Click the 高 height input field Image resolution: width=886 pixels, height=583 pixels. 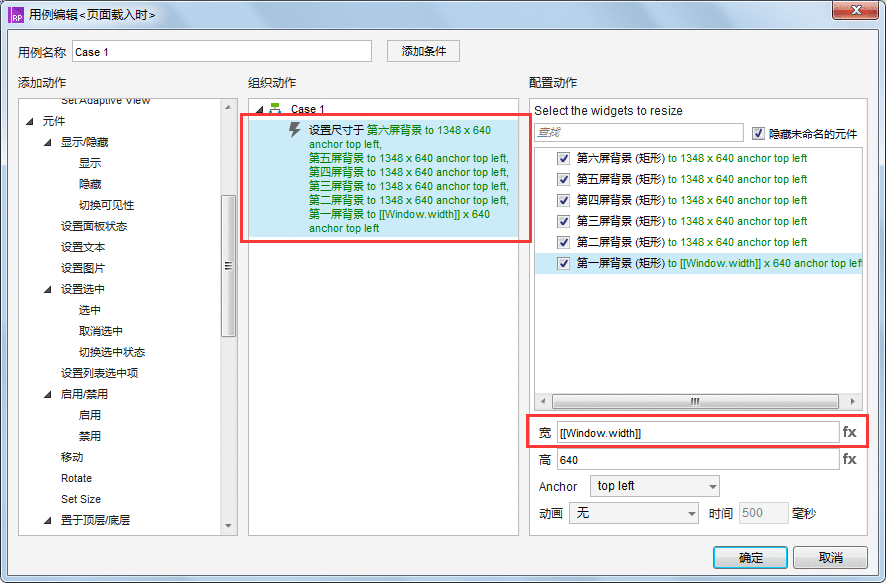point(698,460)
